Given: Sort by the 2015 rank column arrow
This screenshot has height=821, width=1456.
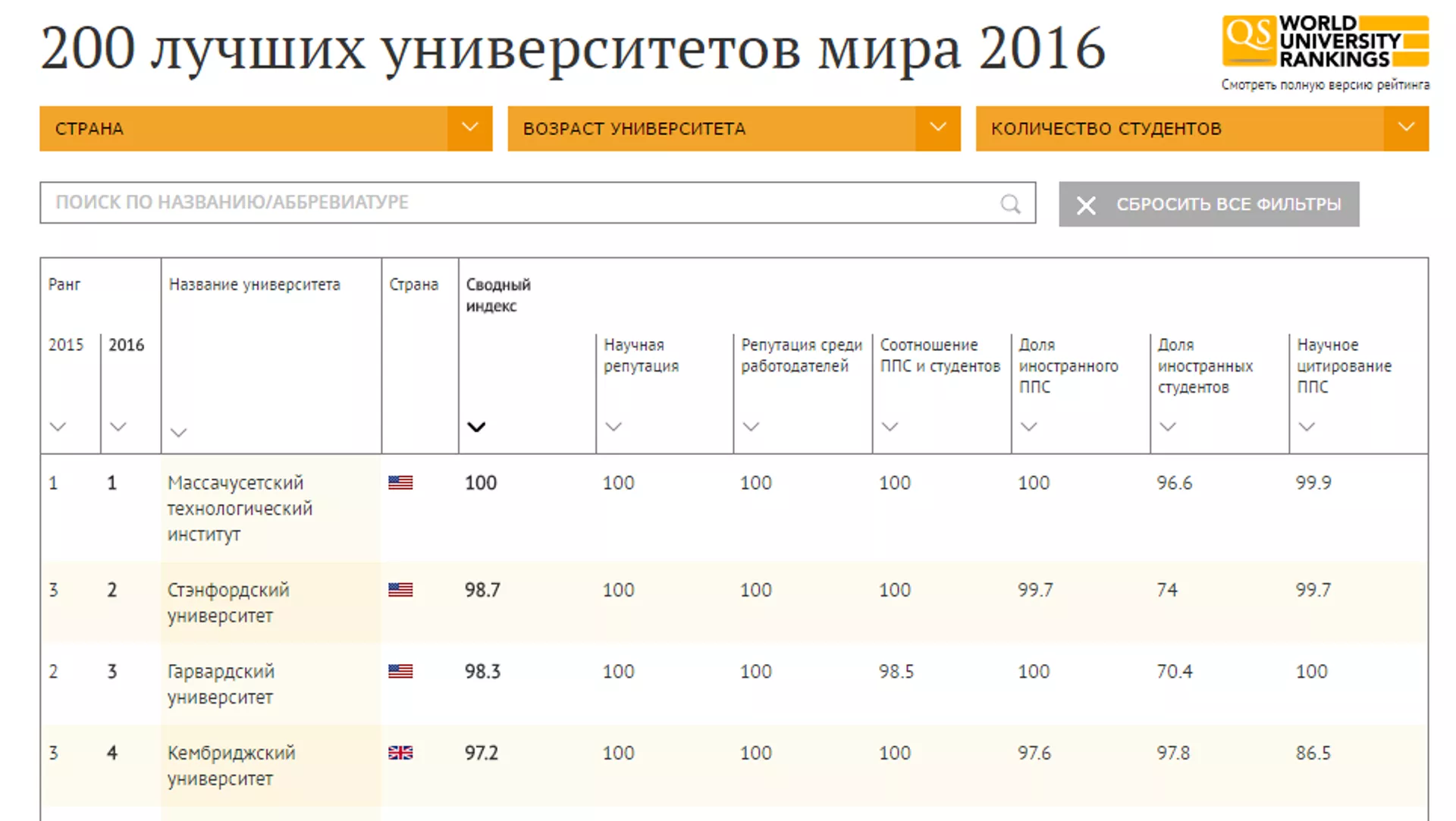Looking at the screenshot, I should (58, 427).
